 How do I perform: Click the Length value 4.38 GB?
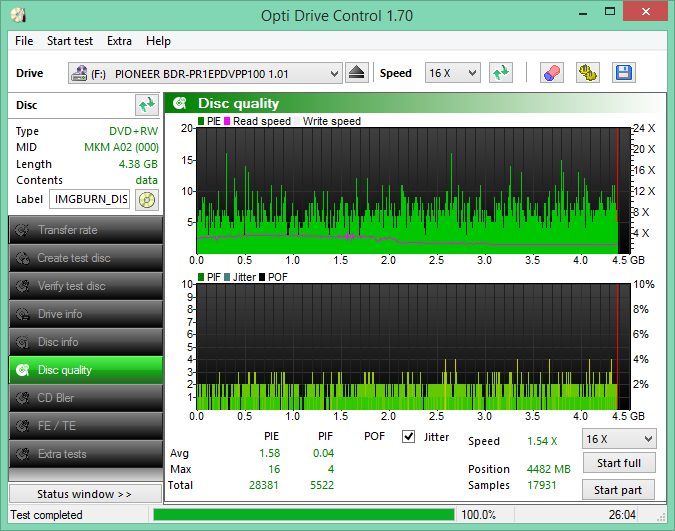(138, 164)
